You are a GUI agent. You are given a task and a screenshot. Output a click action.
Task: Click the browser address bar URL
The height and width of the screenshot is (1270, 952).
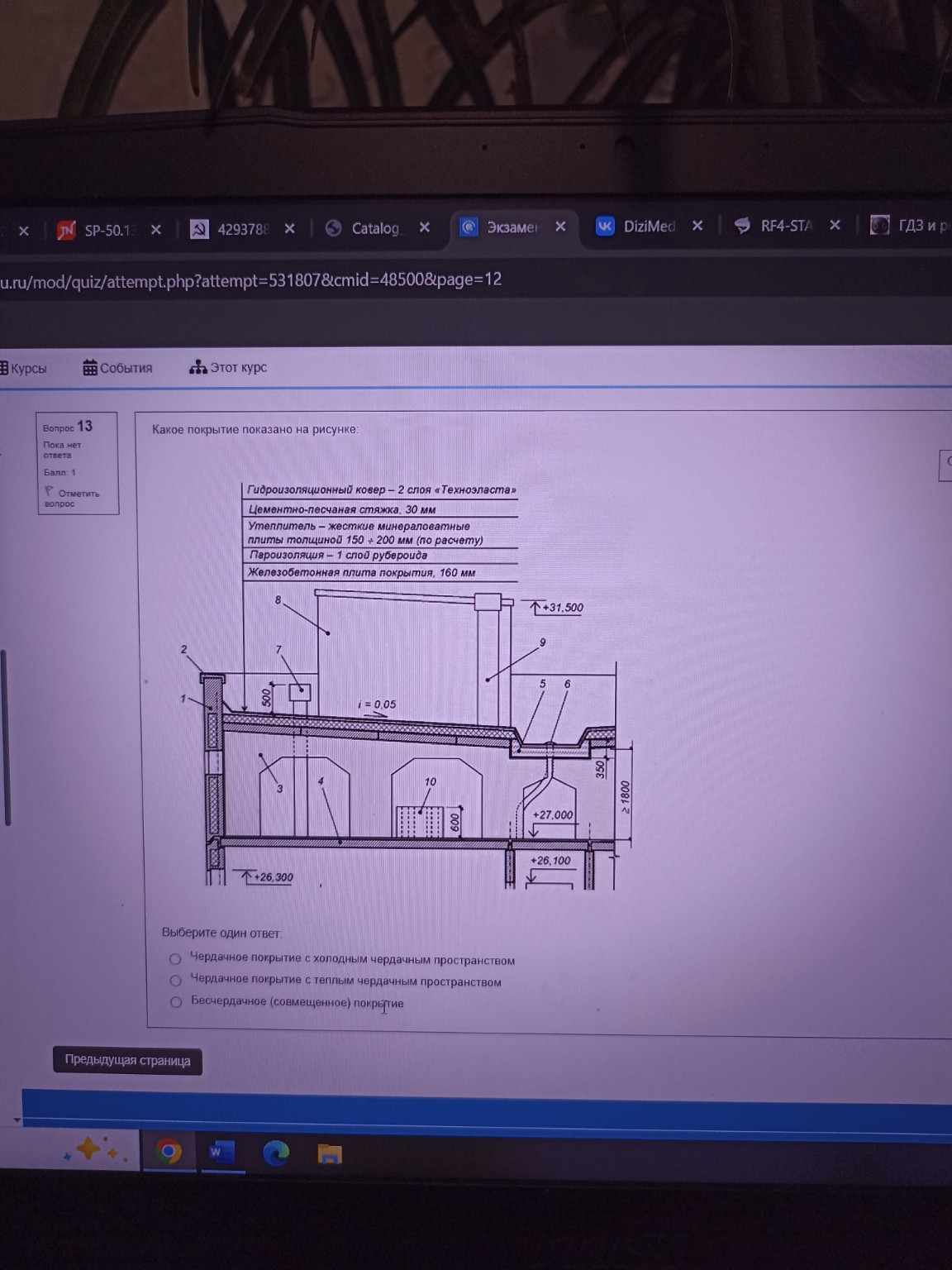point(251,280)
